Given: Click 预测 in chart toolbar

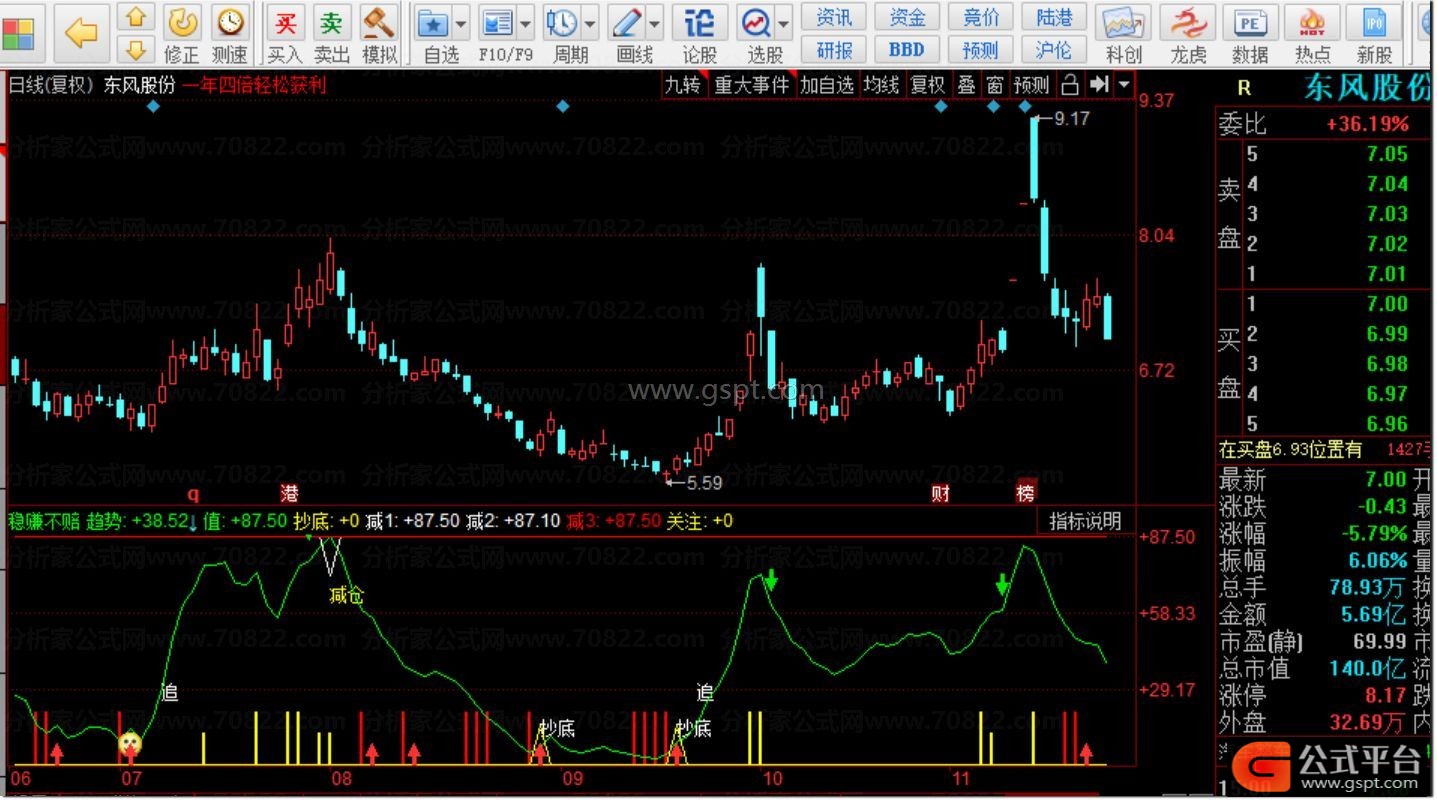Looking at the screenshot, I should tap(1031, 85).
